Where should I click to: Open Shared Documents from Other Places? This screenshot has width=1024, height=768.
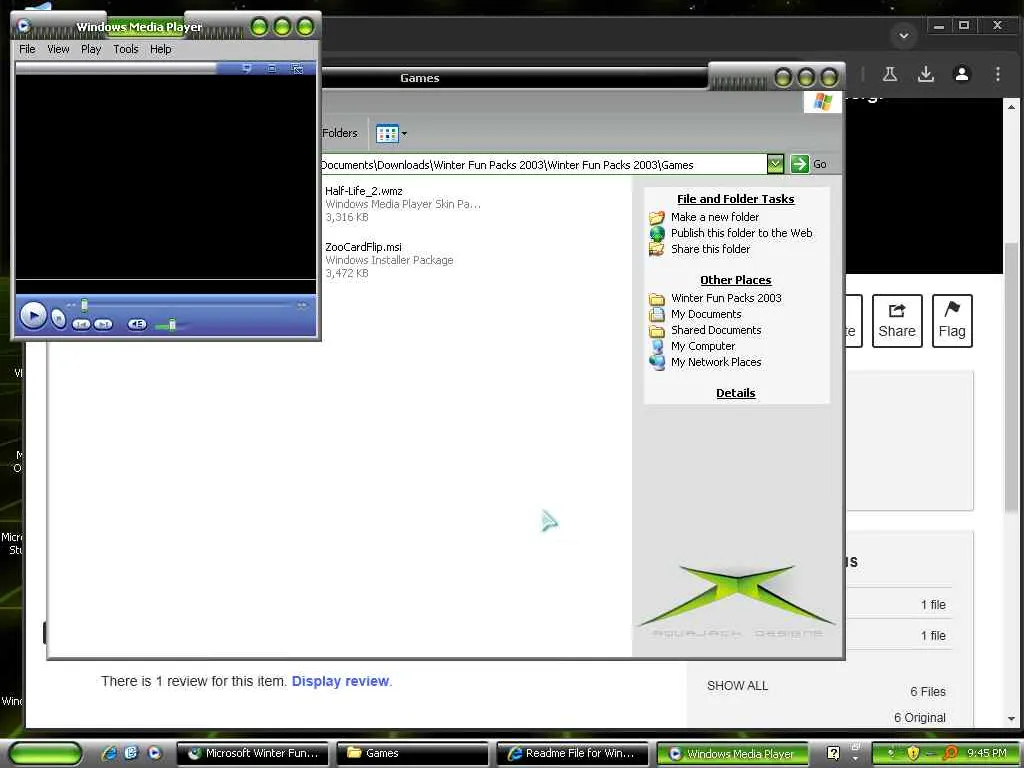[716, 330]
